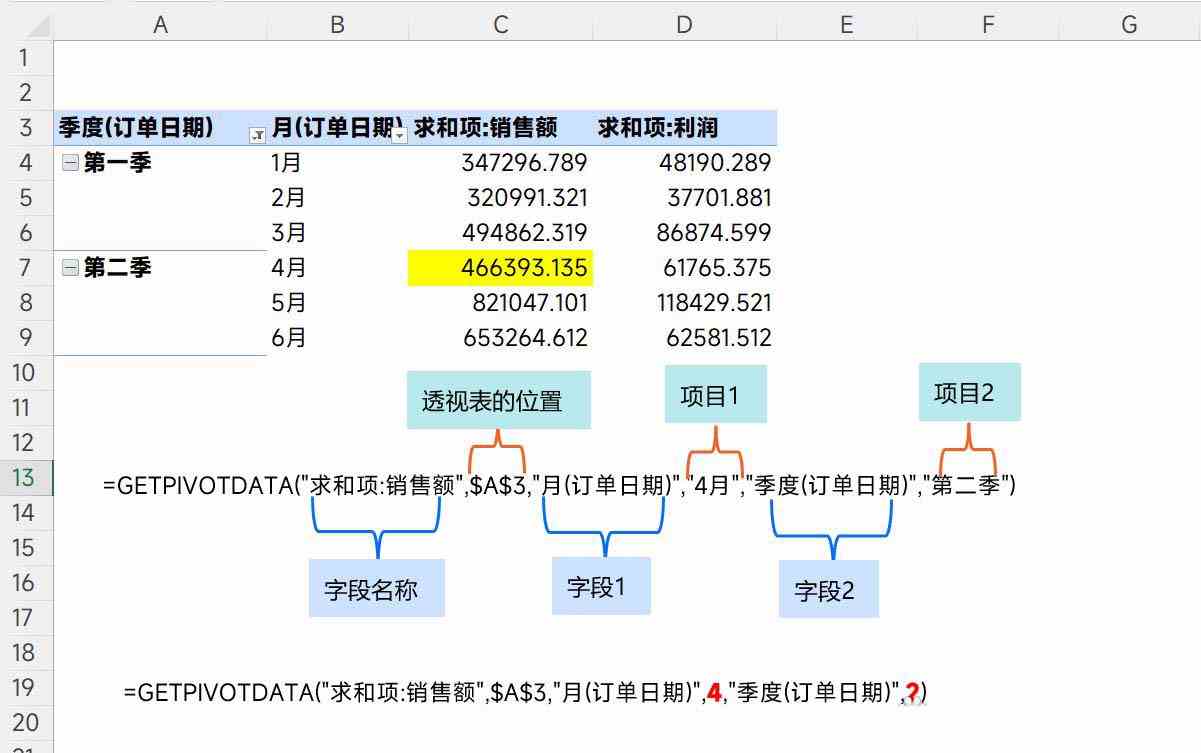
Task: Select the 字段2 text box
Action: tap(829, 589)
